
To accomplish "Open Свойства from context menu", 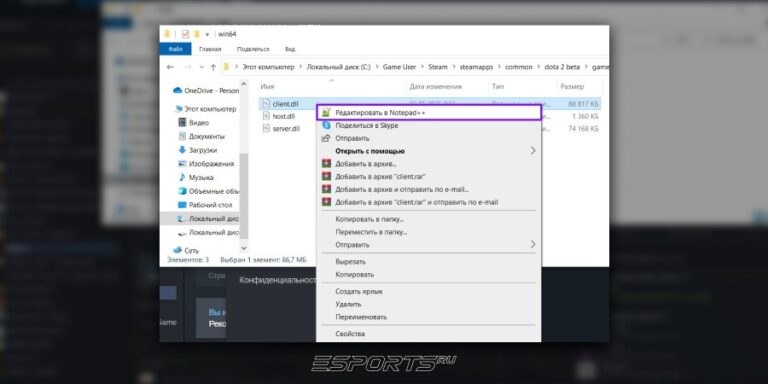I will click(x=429, y=334).
